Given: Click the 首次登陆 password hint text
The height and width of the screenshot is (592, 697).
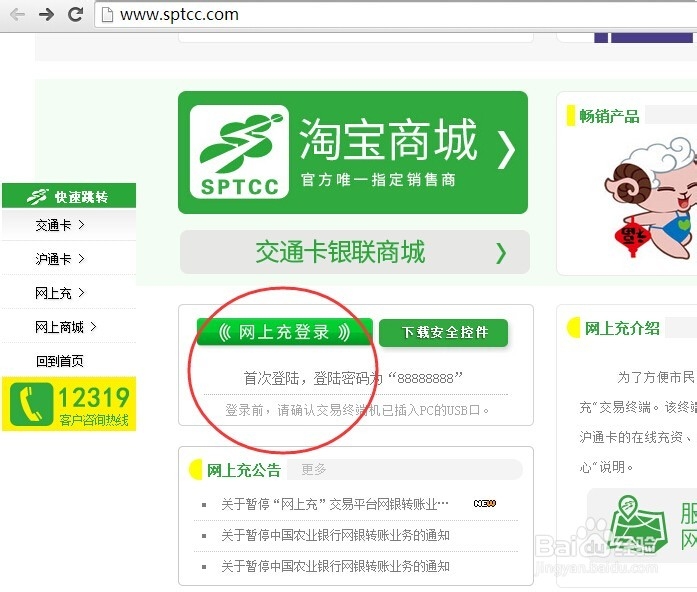Looking at the screenshot, I should click(x=353, y=378).
